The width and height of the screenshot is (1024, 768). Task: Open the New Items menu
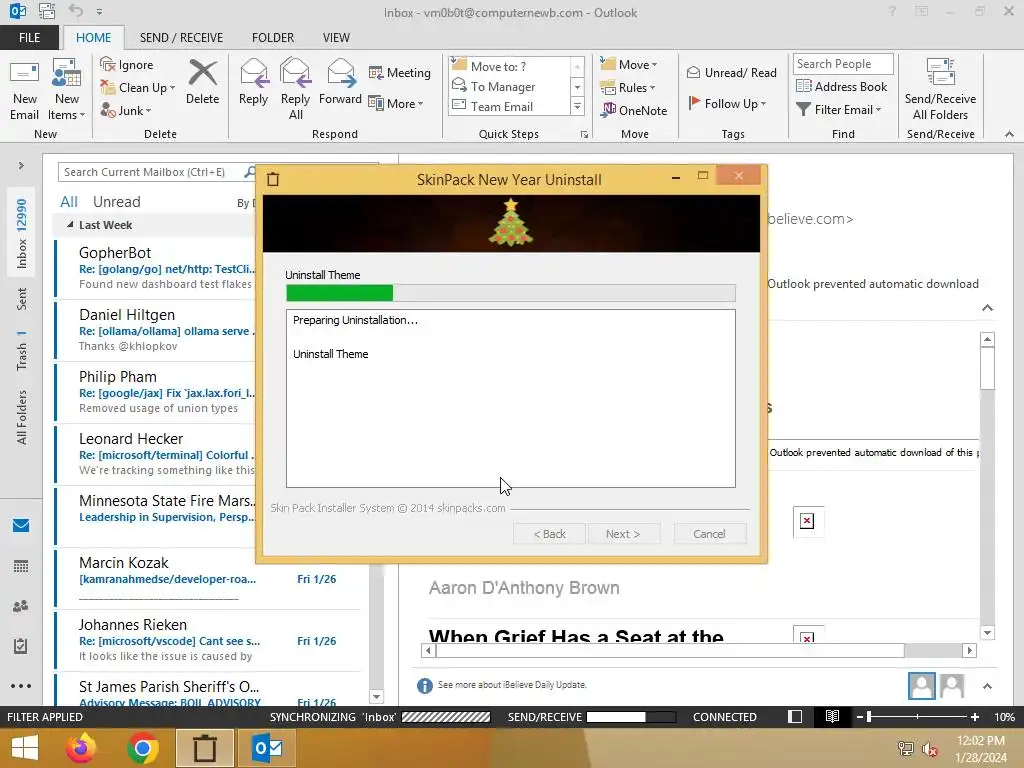click(x=67, y=90)
